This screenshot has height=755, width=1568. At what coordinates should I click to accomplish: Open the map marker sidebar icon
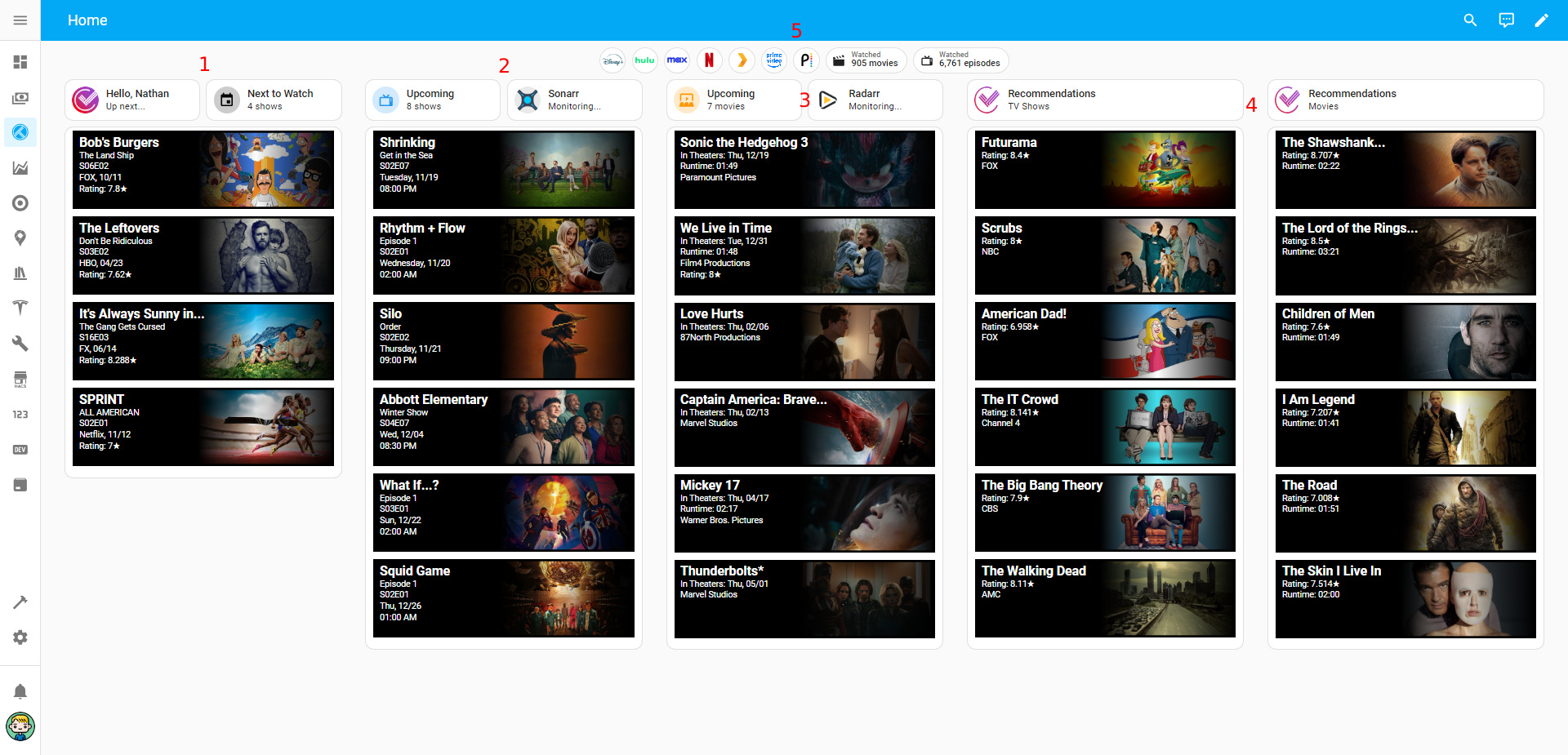click(x=20, y=238)
